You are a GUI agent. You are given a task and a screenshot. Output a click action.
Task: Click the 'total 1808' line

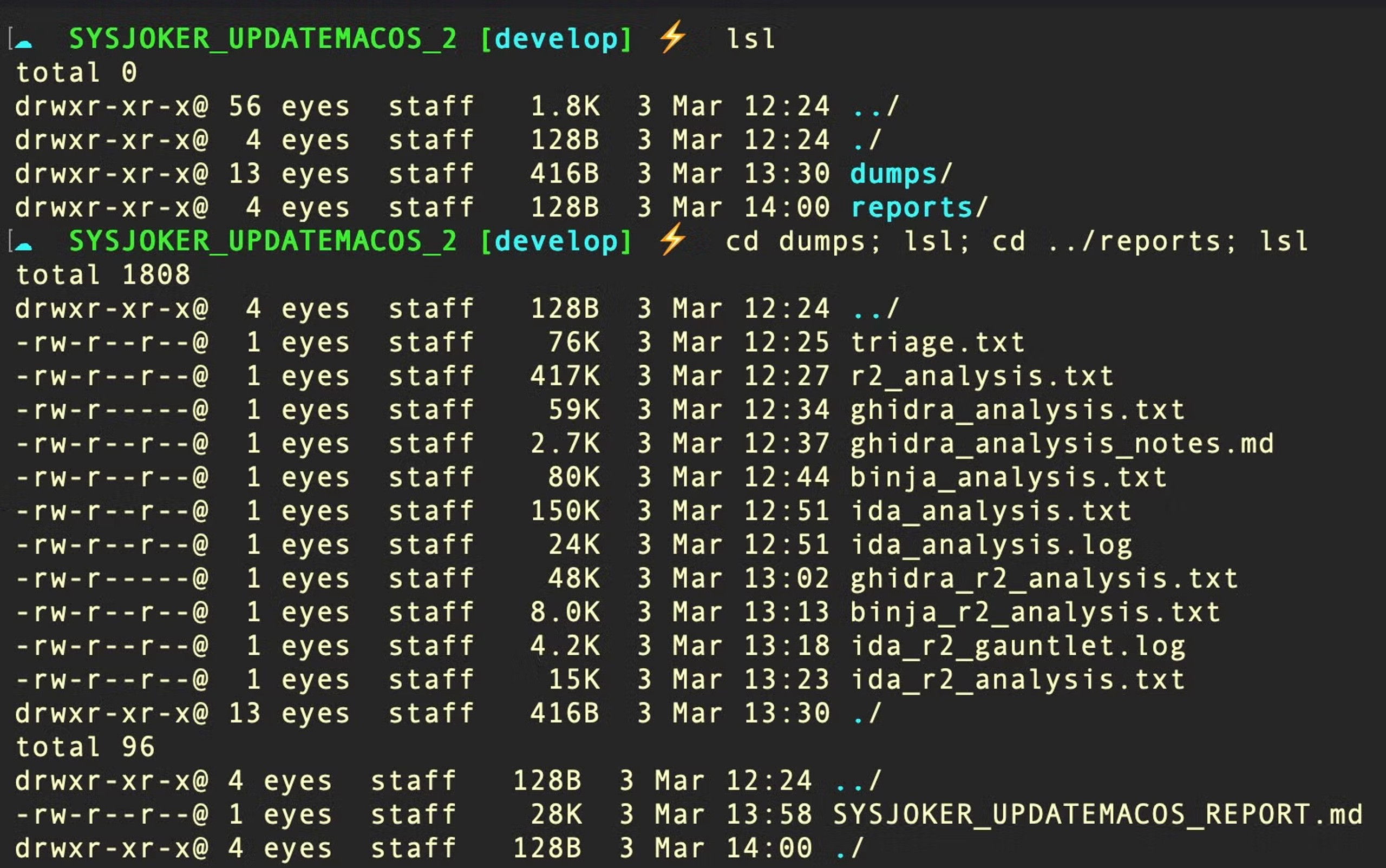pos(103,275)
